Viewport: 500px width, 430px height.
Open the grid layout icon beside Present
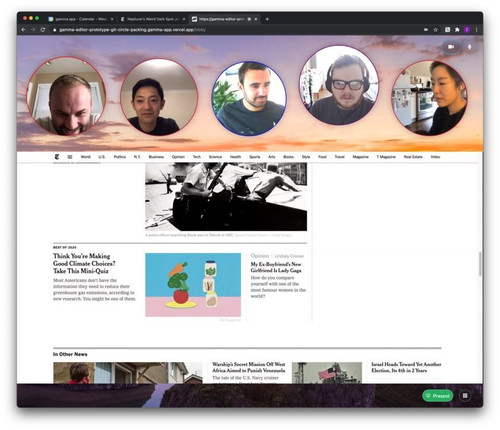[465, 396]
